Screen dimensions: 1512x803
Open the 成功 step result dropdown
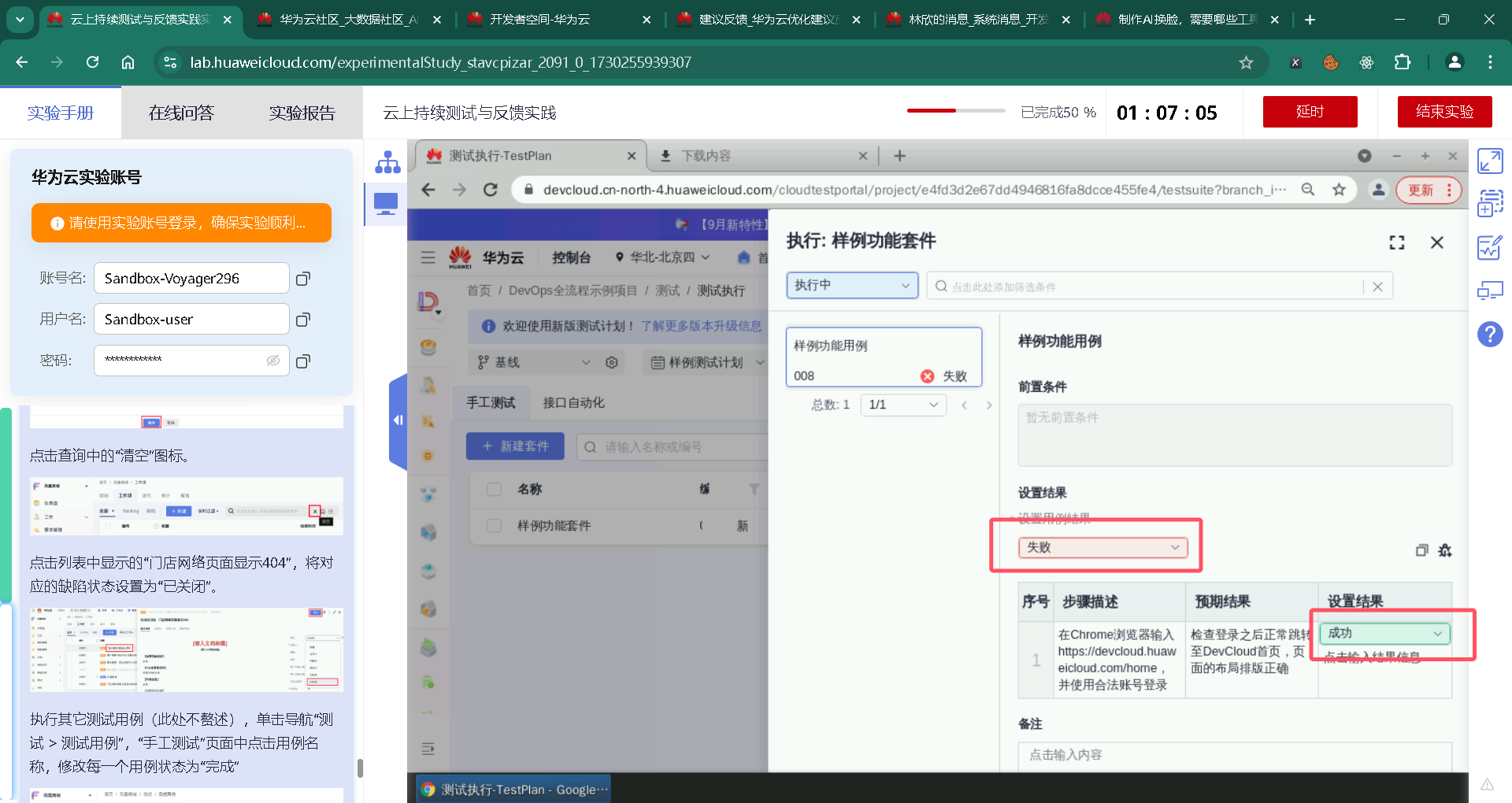point(1385,633)
